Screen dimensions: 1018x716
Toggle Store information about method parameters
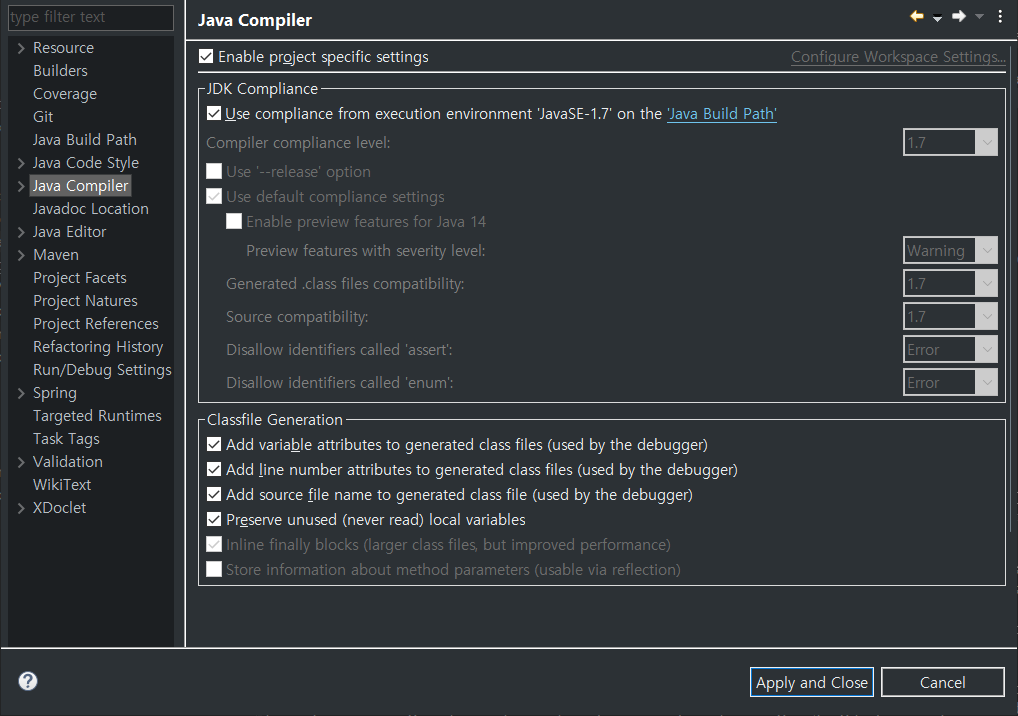click(x=214, y=569)
